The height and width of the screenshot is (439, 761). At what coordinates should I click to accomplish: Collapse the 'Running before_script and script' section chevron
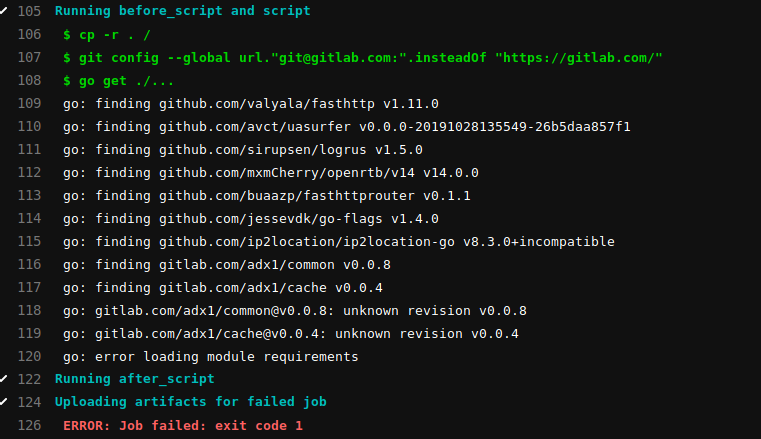point(3,11)
